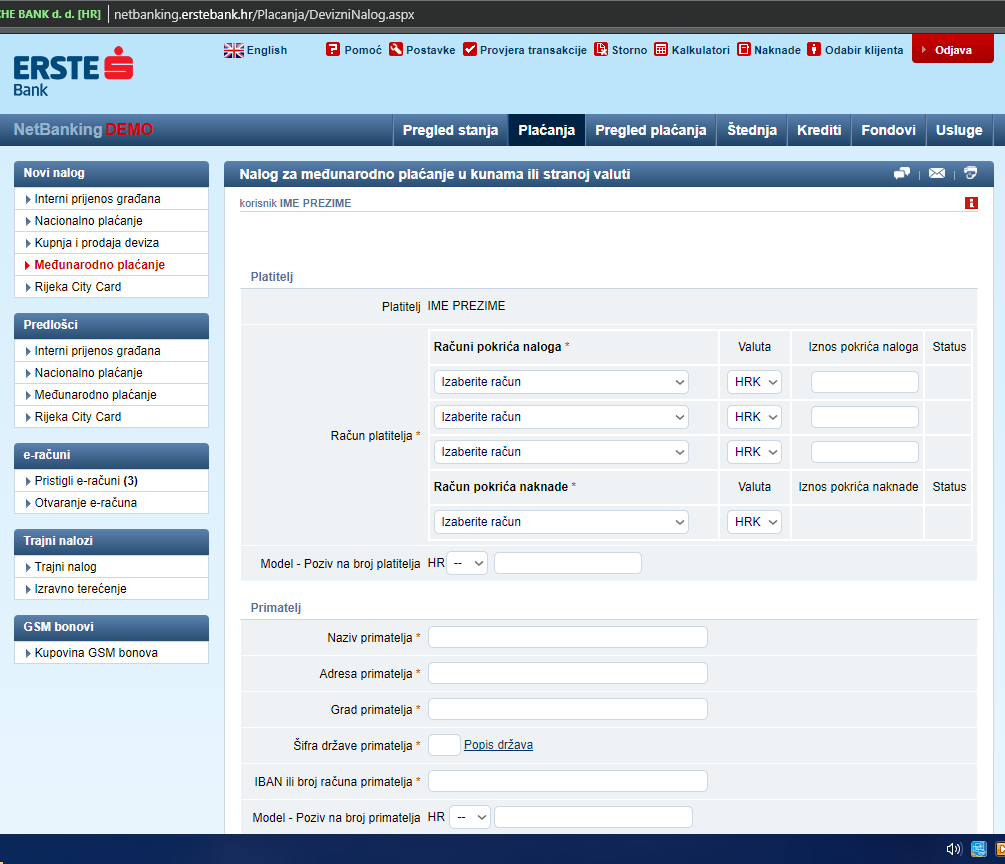Click the Naziv primatelja input field
This screenshot has height=864, width=1005.
(x=567, y=637)
